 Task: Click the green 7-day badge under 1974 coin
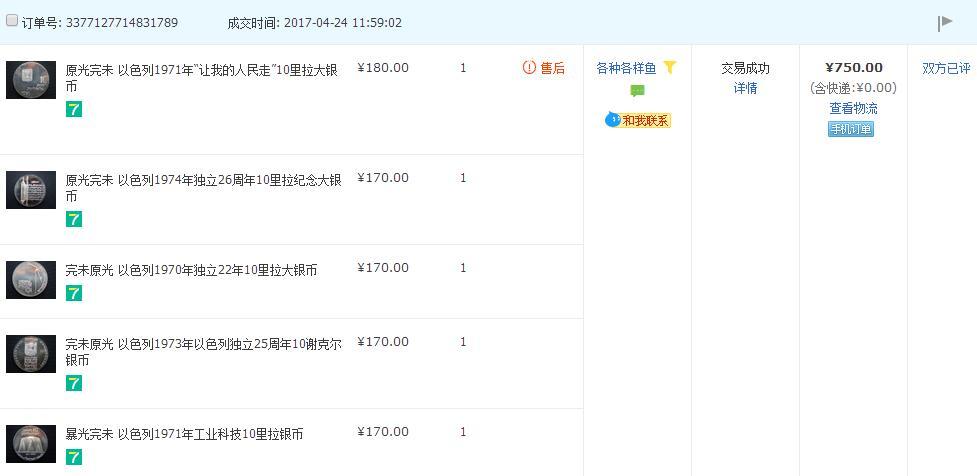[x=74, y=219]
